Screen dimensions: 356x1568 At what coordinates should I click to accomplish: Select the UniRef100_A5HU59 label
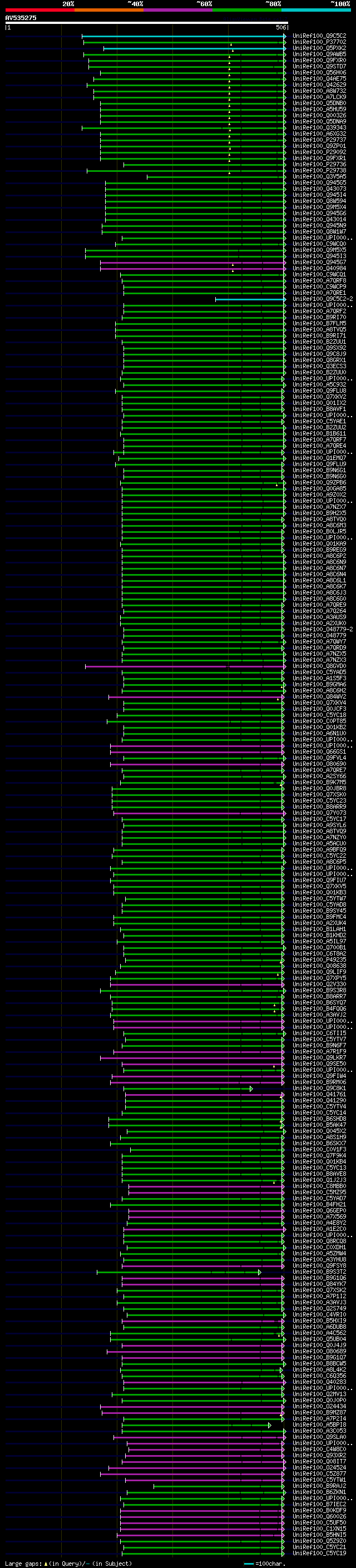click(319, 109)
